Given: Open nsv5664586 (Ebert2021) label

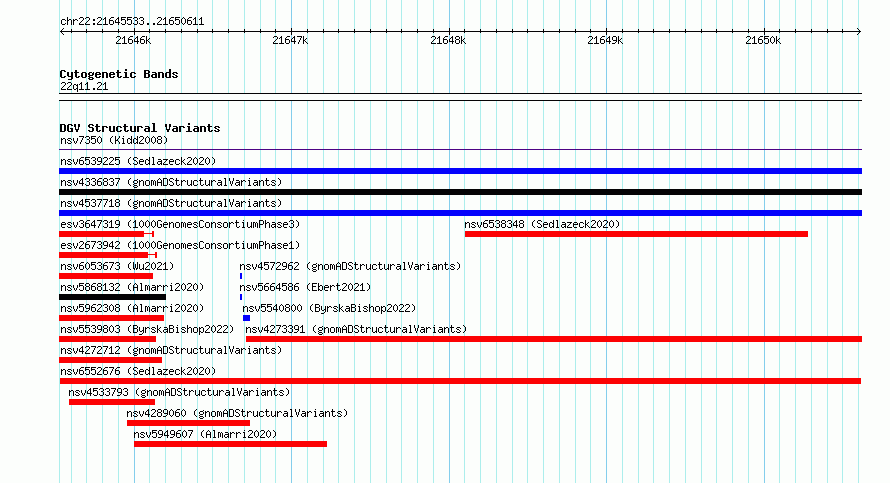Looking at the screenshot, I should click(305, 287).
